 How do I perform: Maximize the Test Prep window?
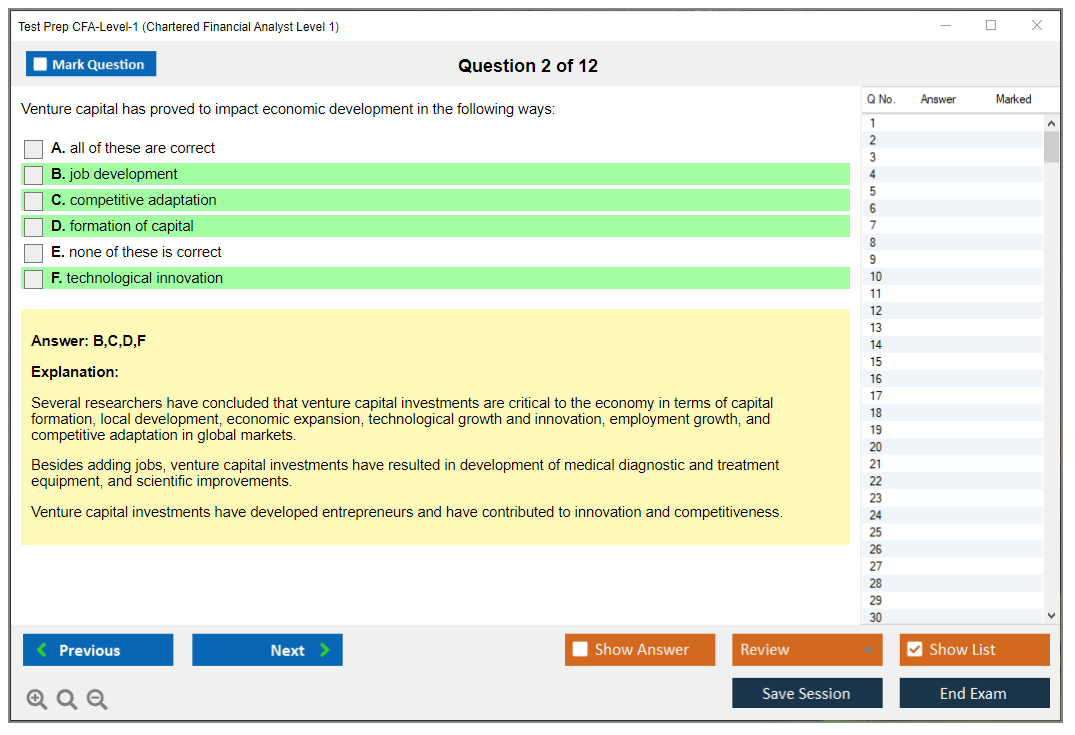[x=991, y=26]
